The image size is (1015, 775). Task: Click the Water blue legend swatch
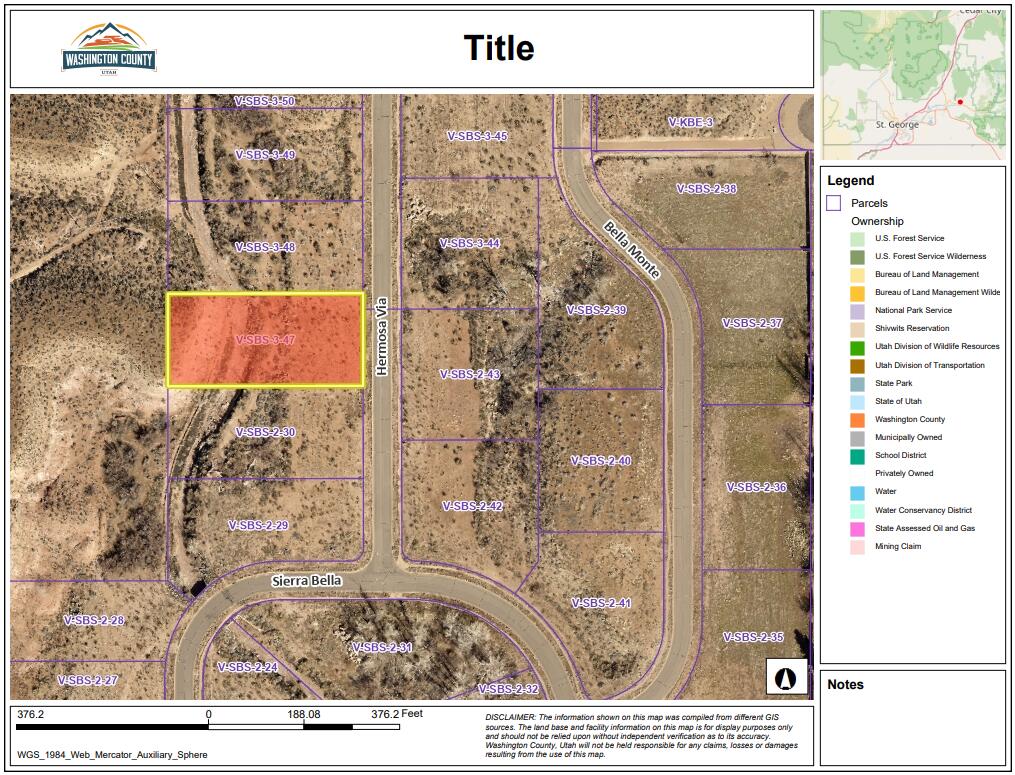[x=857, y=492]
